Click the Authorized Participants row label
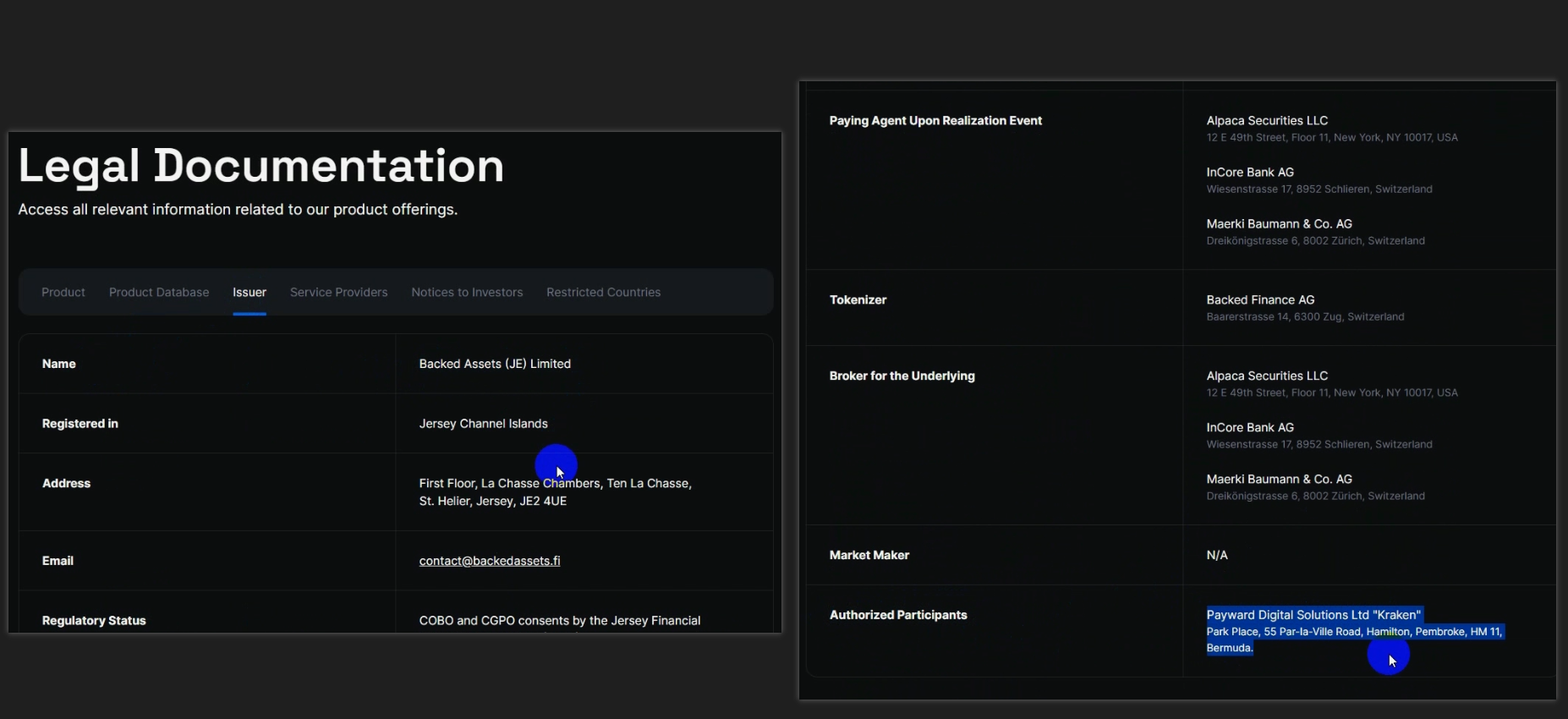The height and width of the screenshot is (719, 1568). tap(898, 615)
